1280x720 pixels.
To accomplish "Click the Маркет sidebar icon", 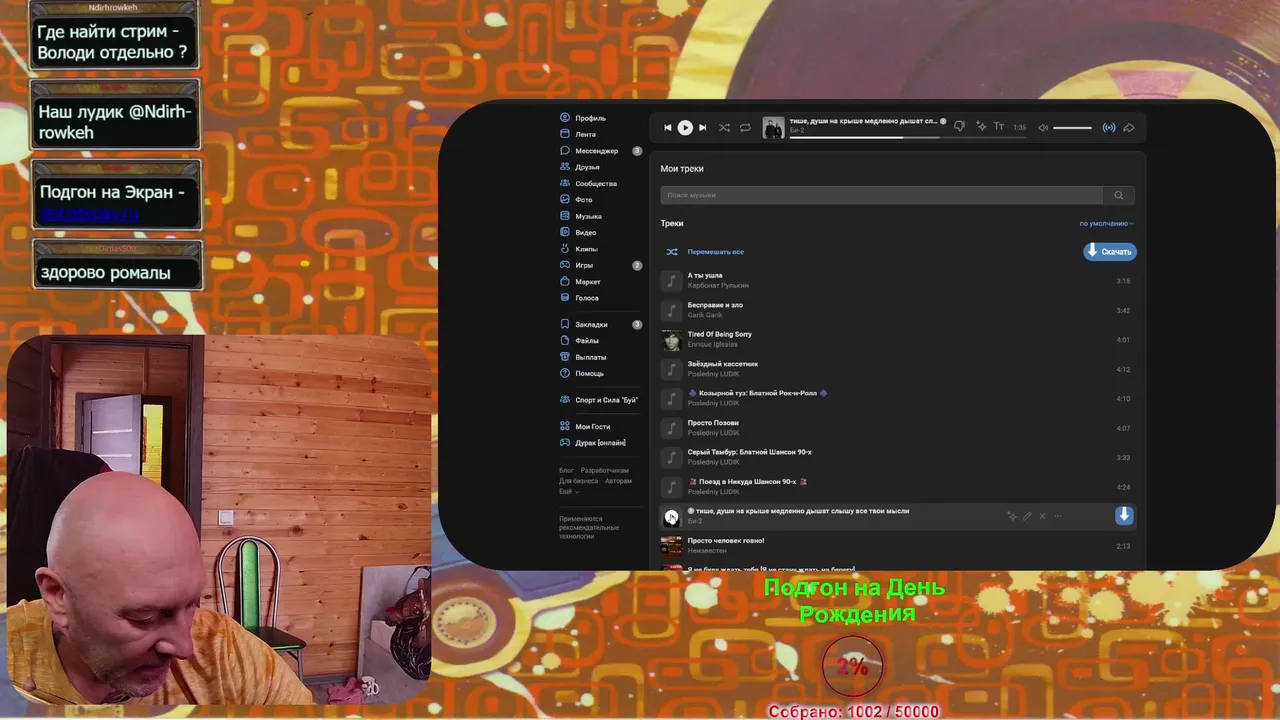I will pyautogui.click(x=565, y=281).
